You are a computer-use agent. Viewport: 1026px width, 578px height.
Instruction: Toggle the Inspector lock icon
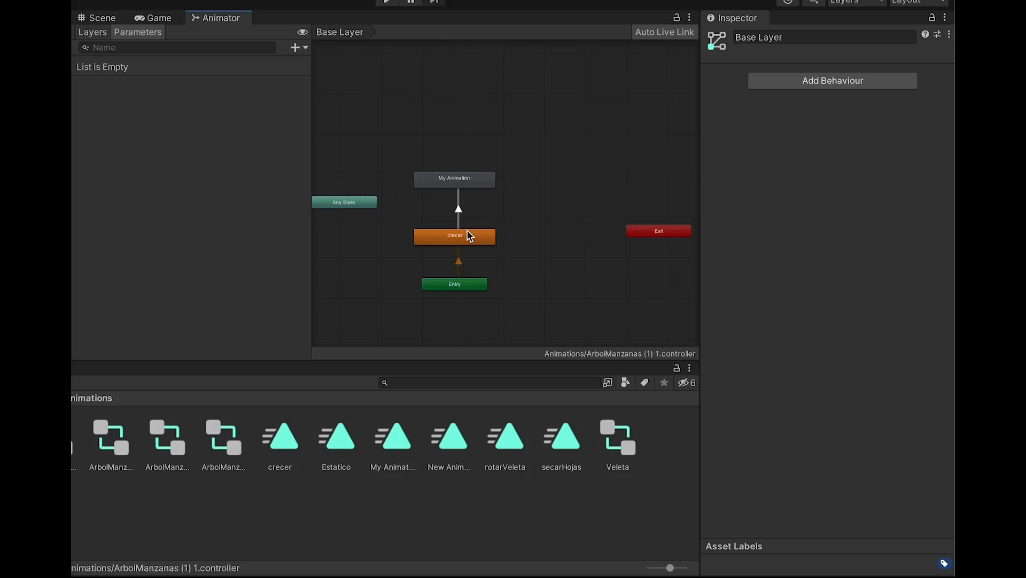click(x=932, y=18)
